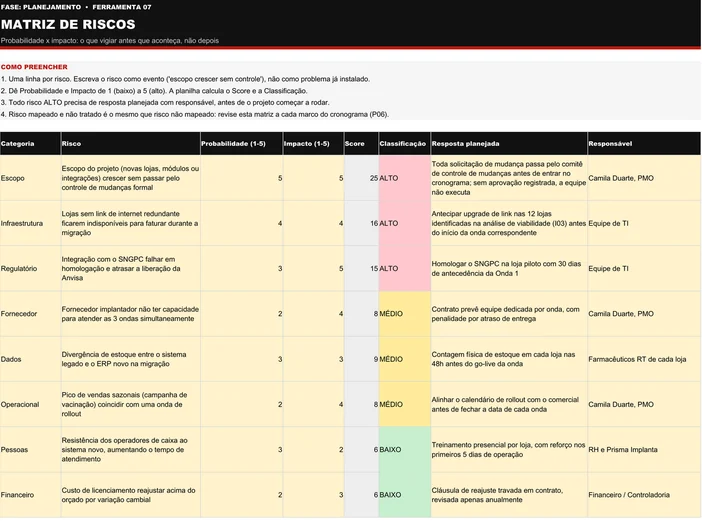Click 'Camila Duarte, PMO' in Escopo row
The image size is (702, 521).
pyautogui.click(x=621, y=178)
